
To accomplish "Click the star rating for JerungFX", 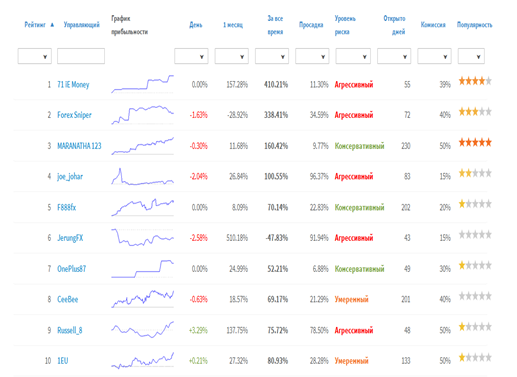I will pyautogui.click(x=475, y=235).
